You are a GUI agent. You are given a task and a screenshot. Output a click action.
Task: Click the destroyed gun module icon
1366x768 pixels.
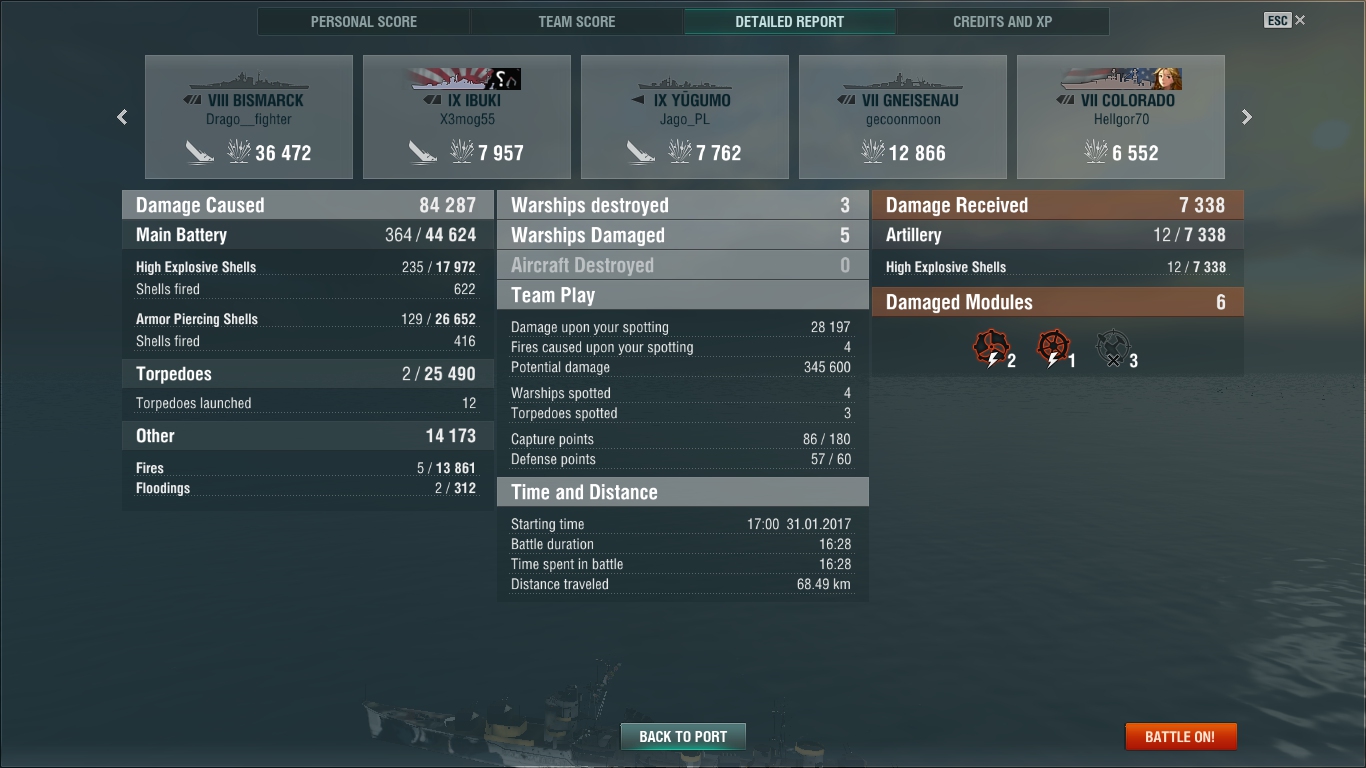tap(1113, 349)
